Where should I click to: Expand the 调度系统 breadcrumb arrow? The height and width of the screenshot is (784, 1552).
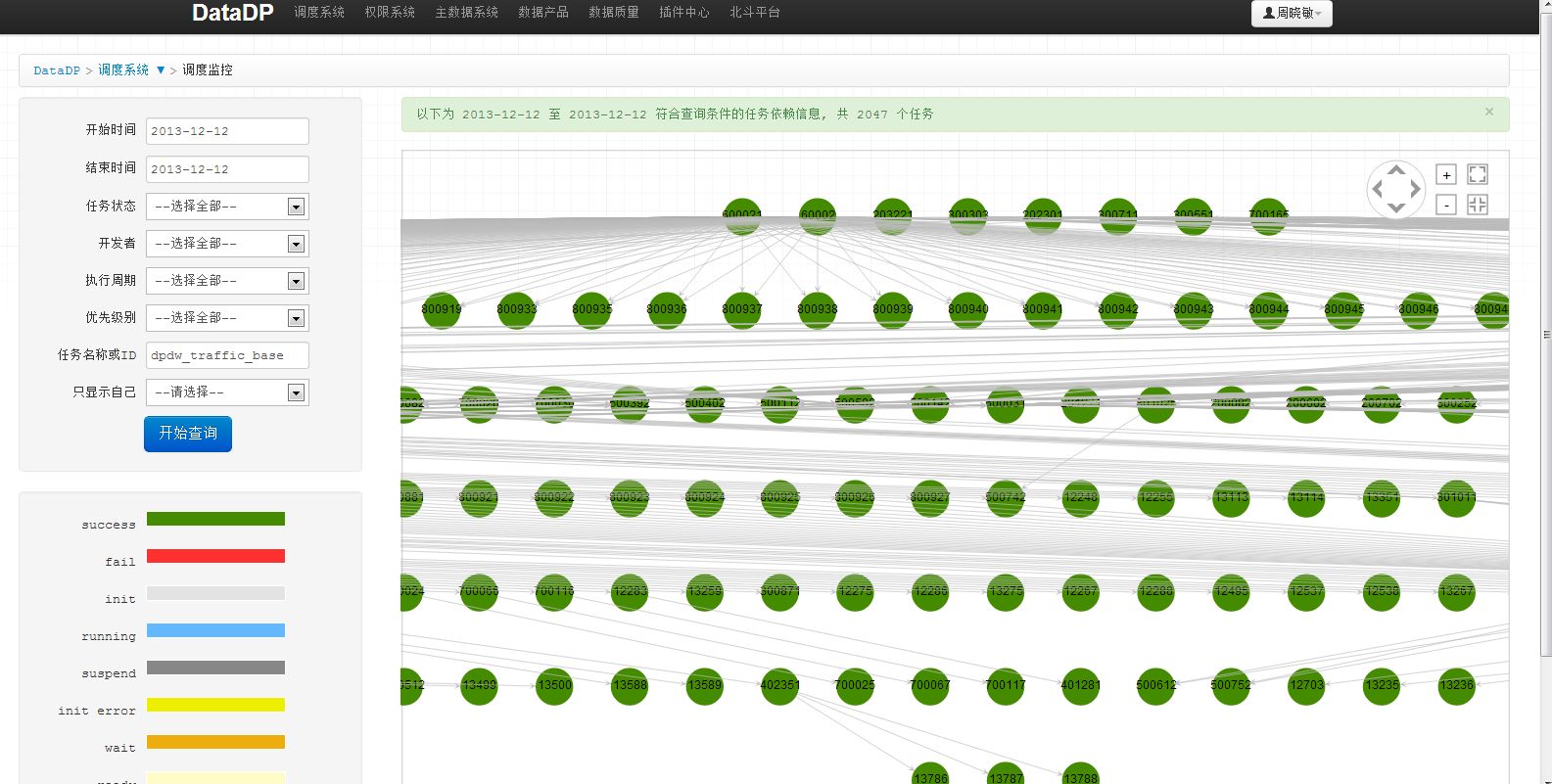(x=161, y=70)
